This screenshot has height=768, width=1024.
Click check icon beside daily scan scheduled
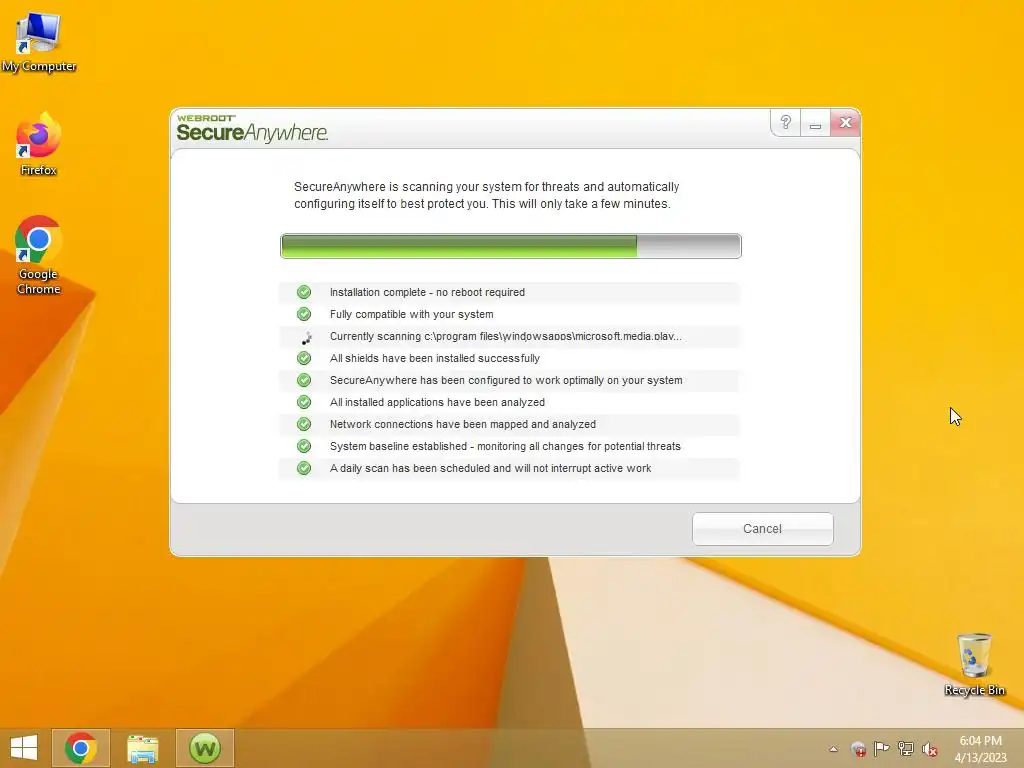pyautogui.click(x=304, y=468)
